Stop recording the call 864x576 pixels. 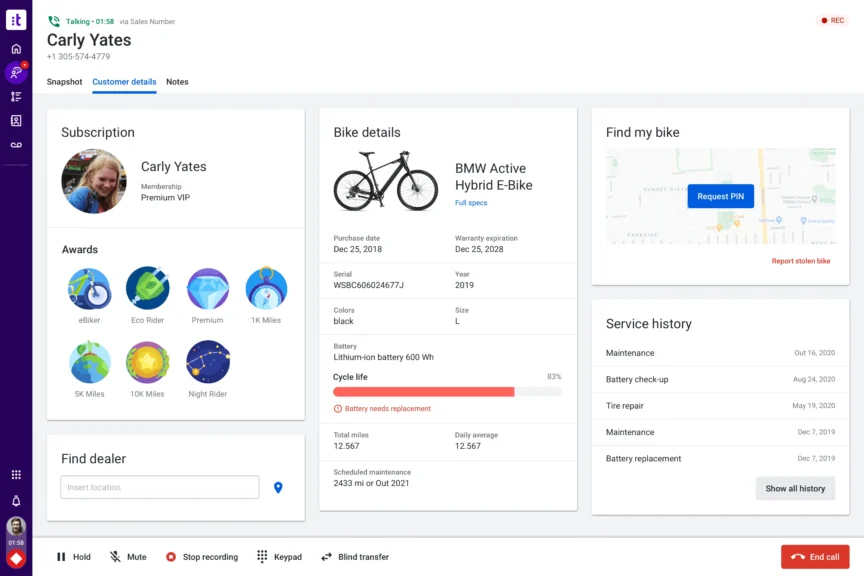(x=202, y=557)
